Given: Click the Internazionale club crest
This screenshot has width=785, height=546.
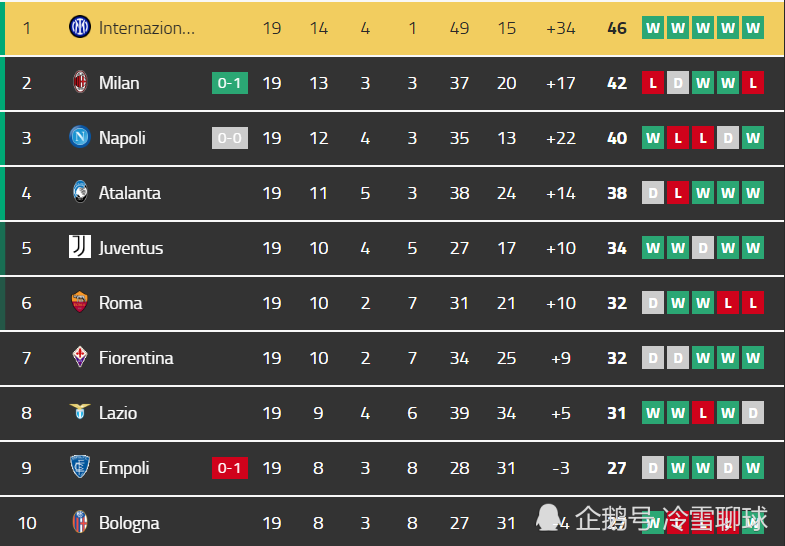Looking at the screenshot, I should [x=80, y=27].
